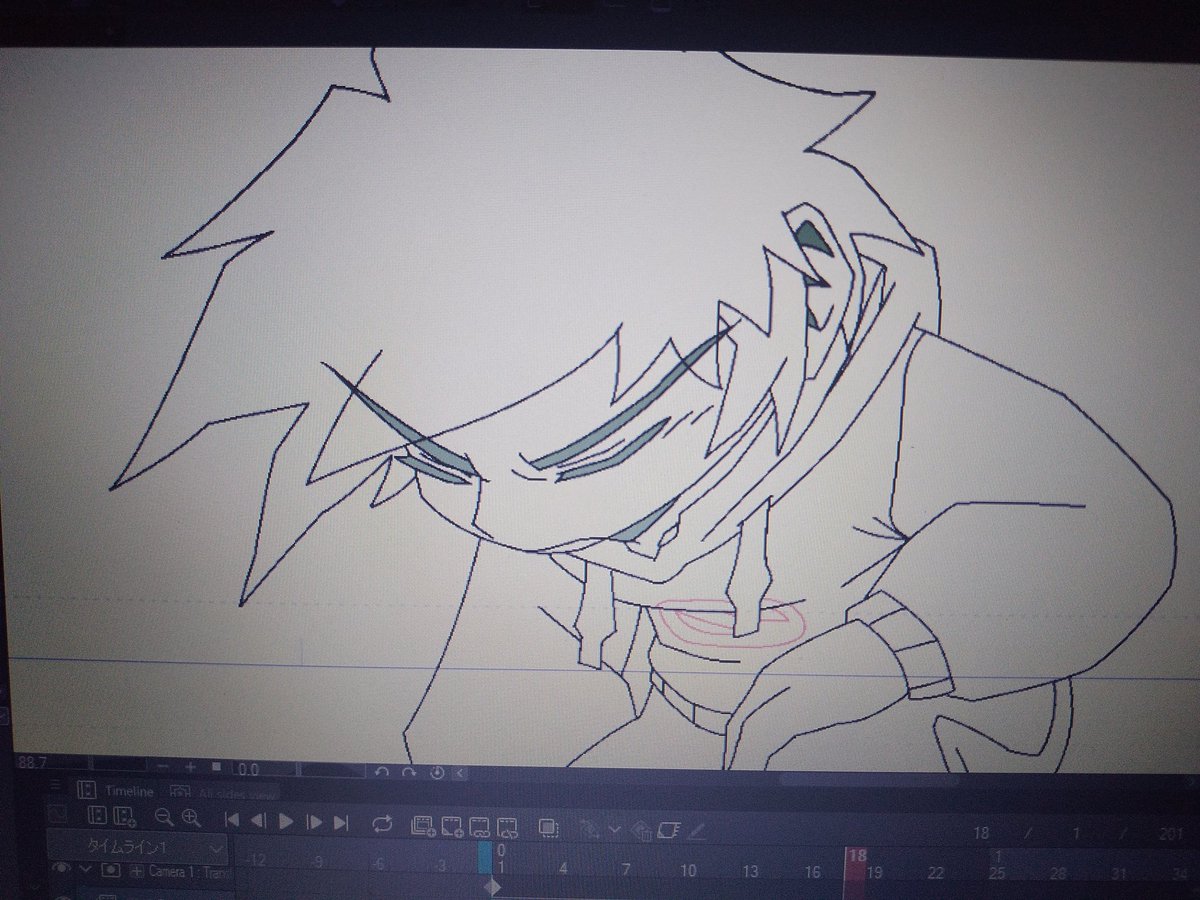
Task: Click the add keyframe icon
Action: pos(589,829)
